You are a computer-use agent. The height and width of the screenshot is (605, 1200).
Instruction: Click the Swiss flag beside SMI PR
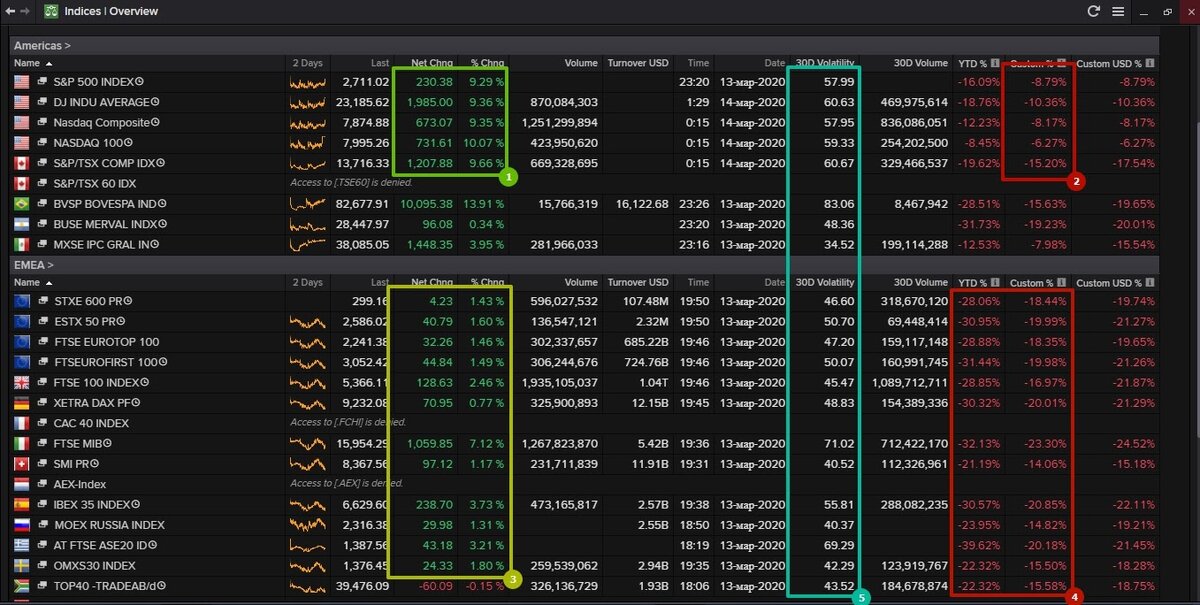click(x=21, y=464)
